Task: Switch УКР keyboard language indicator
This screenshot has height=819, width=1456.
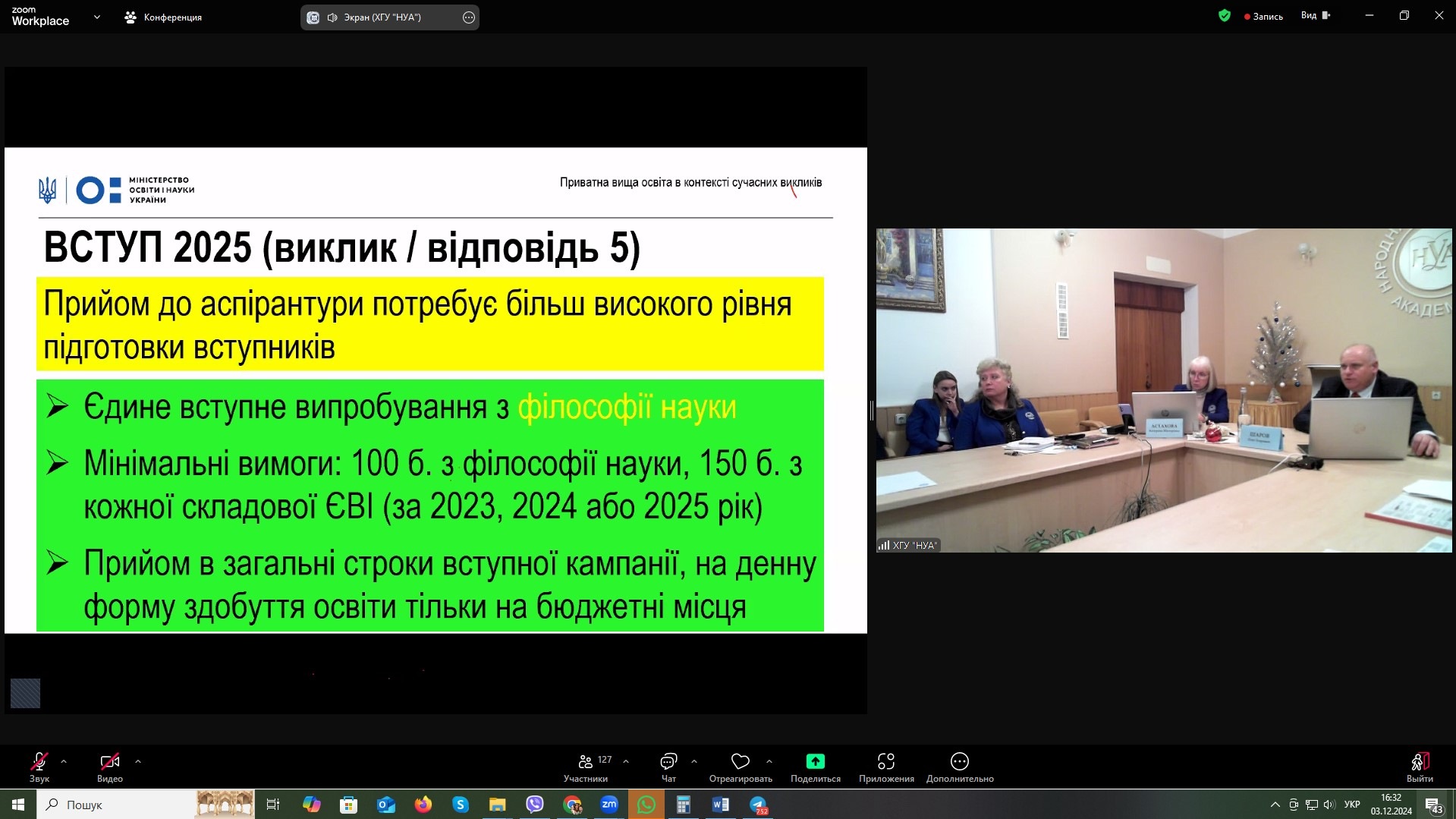Action: pos(1352,805)
